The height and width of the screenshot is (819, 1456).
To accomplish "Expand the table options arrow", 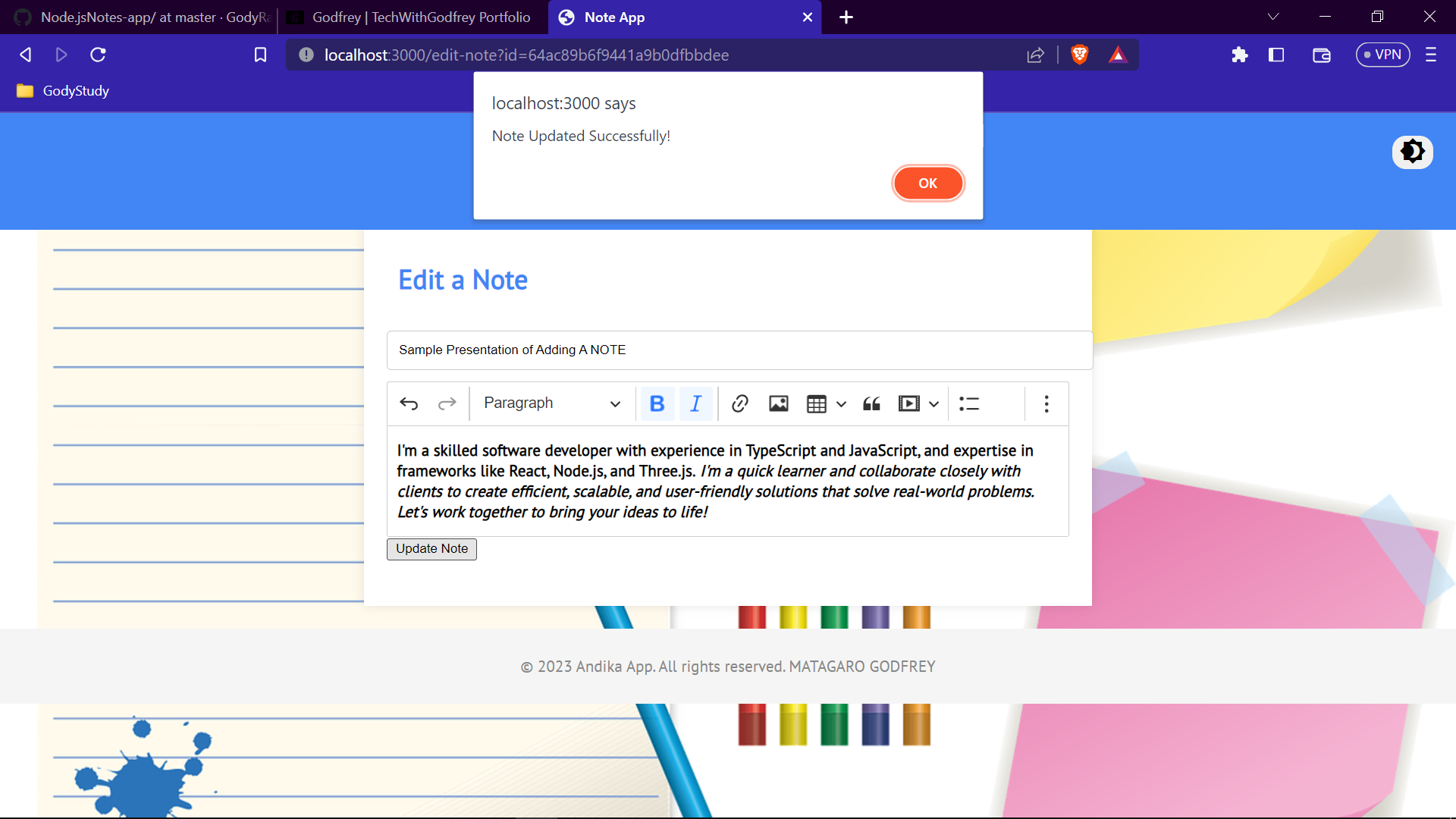I will (x=841, y=403).
